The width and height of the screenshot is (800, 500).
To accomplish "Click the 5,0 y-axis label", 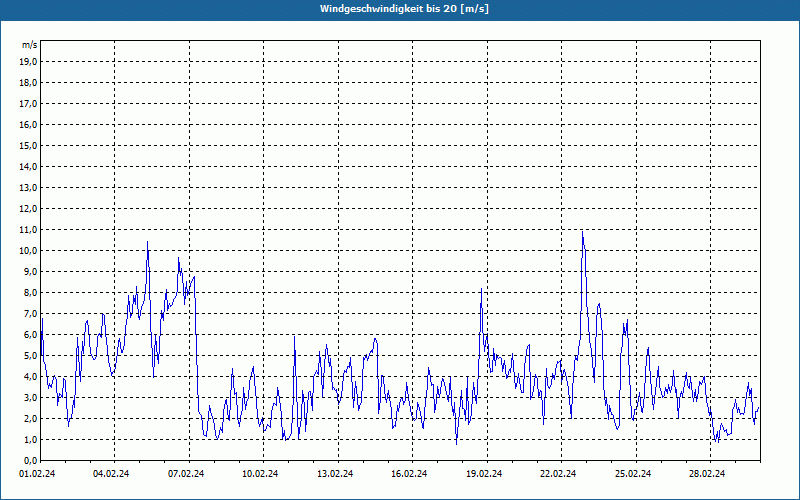I will pos(30,356).
